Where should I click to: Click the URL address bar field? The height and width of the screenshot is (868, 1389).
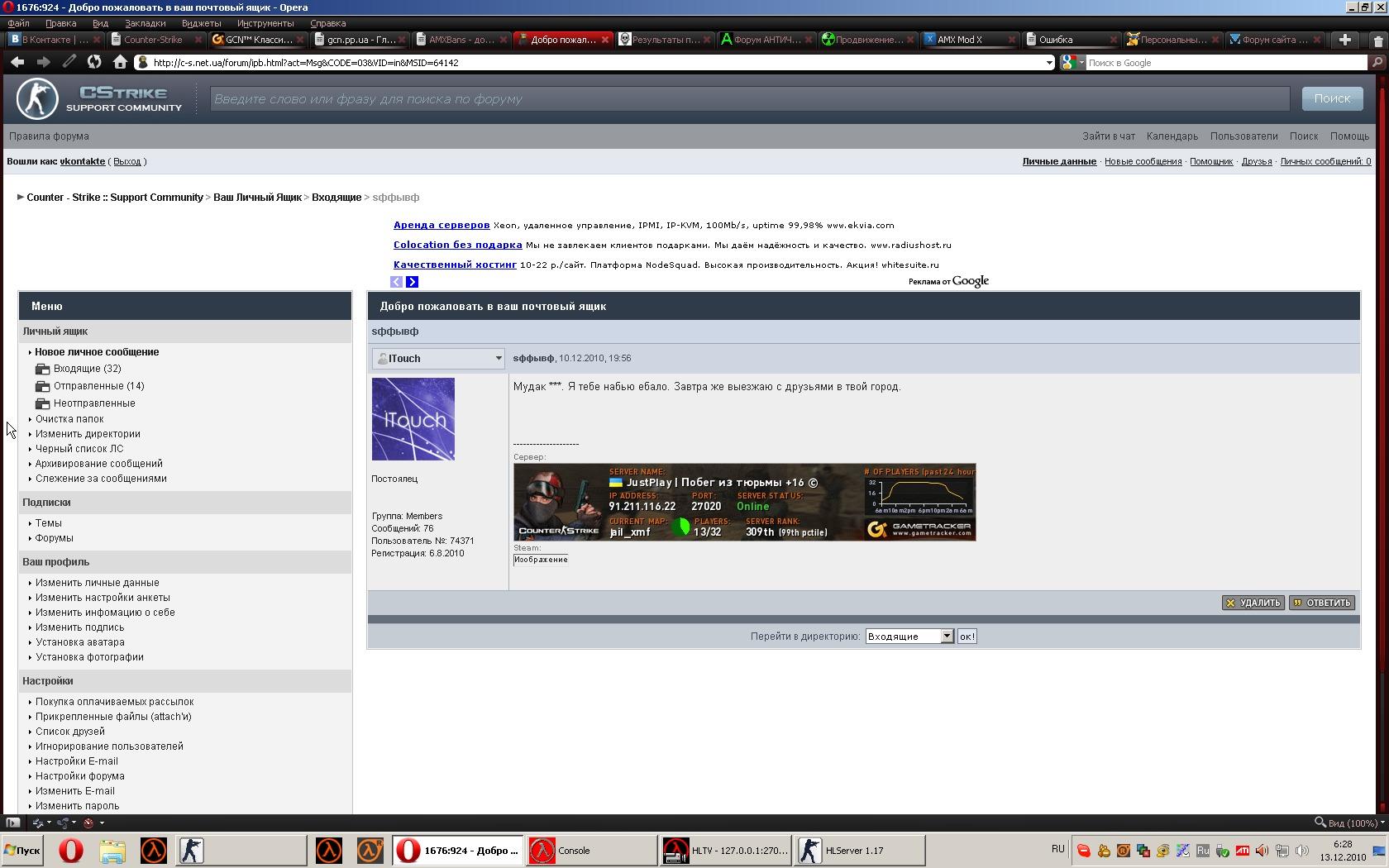coord(595,63)
